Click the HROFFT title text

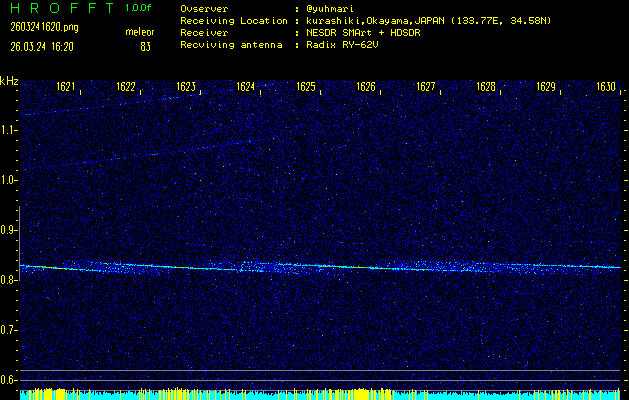pos(63,8)
